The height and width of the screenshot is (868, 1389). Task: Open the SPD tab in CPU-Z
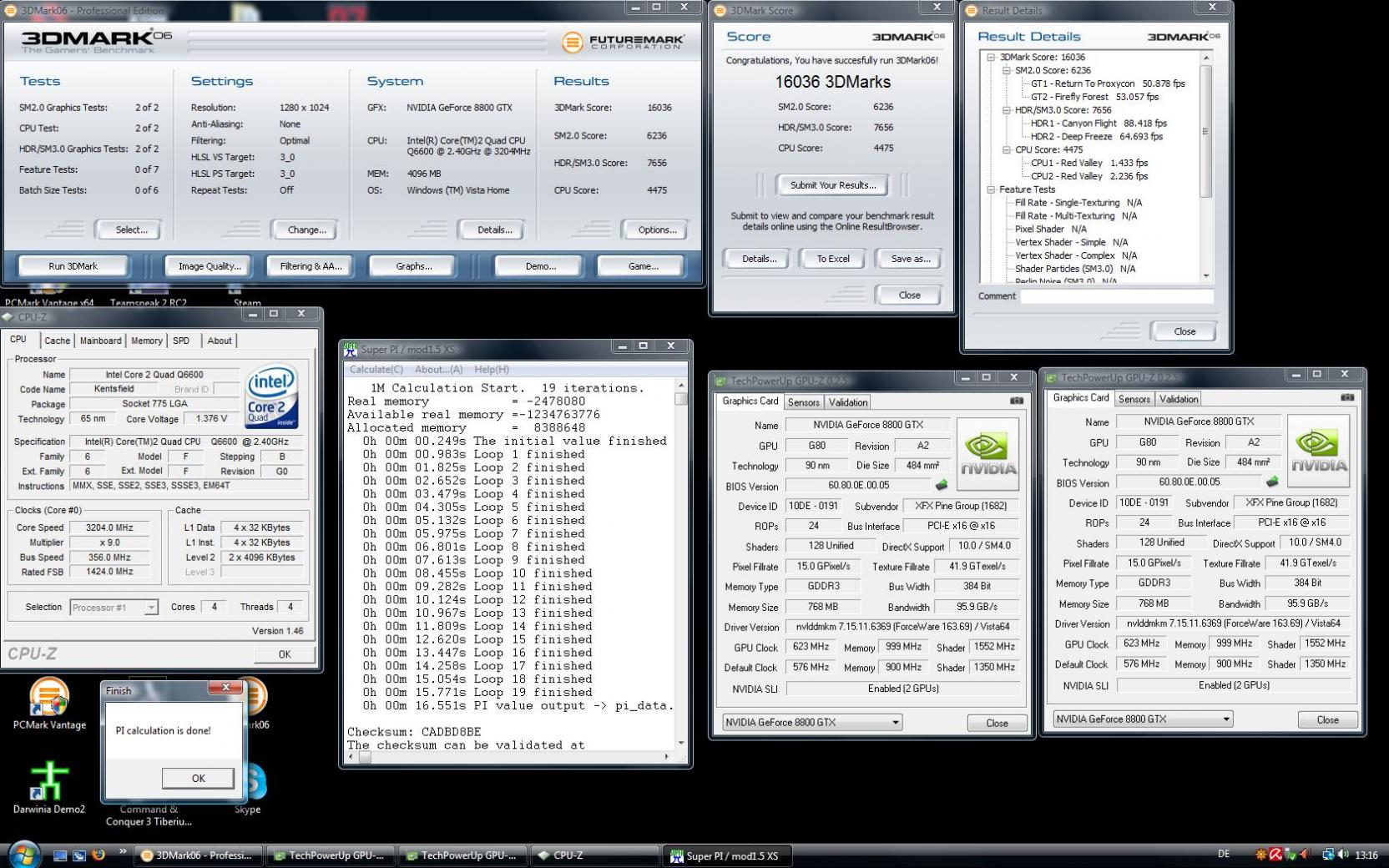[x=181, y=341]
